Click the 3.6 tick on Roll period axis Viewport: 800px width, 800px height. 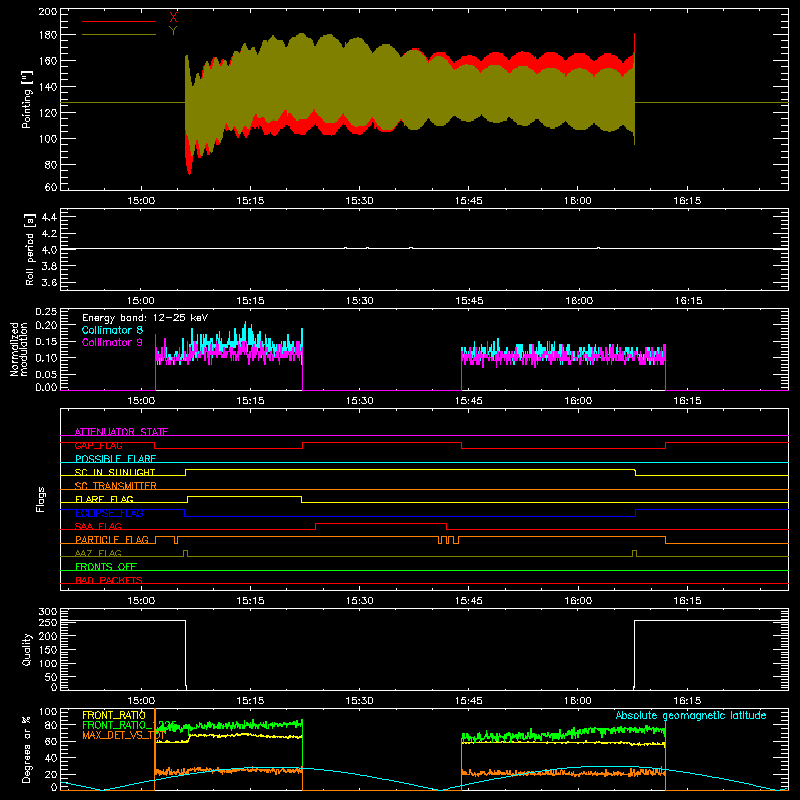click(x=49, y=282)
